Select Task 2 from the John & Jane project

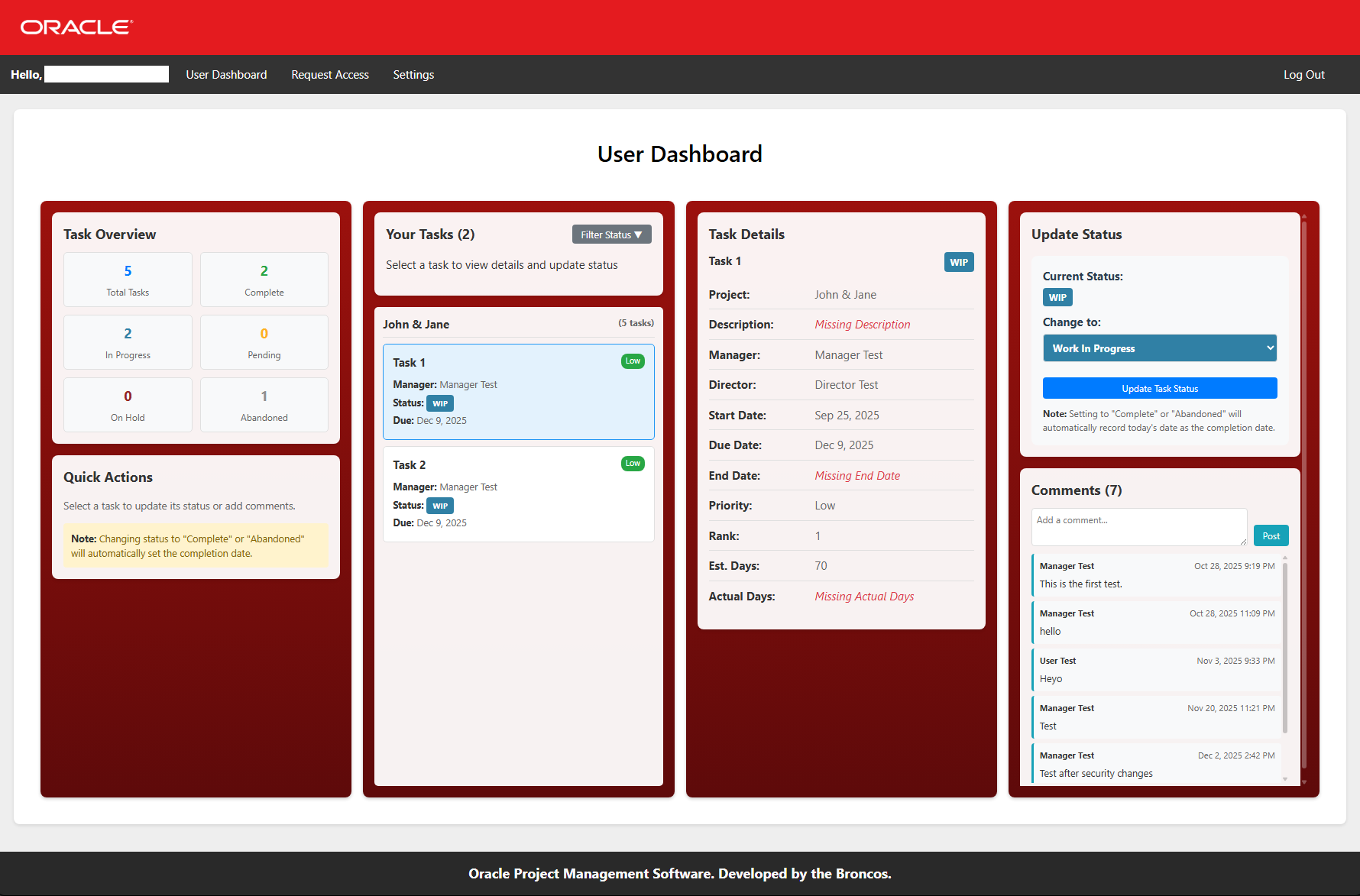[x=519, y=493]
